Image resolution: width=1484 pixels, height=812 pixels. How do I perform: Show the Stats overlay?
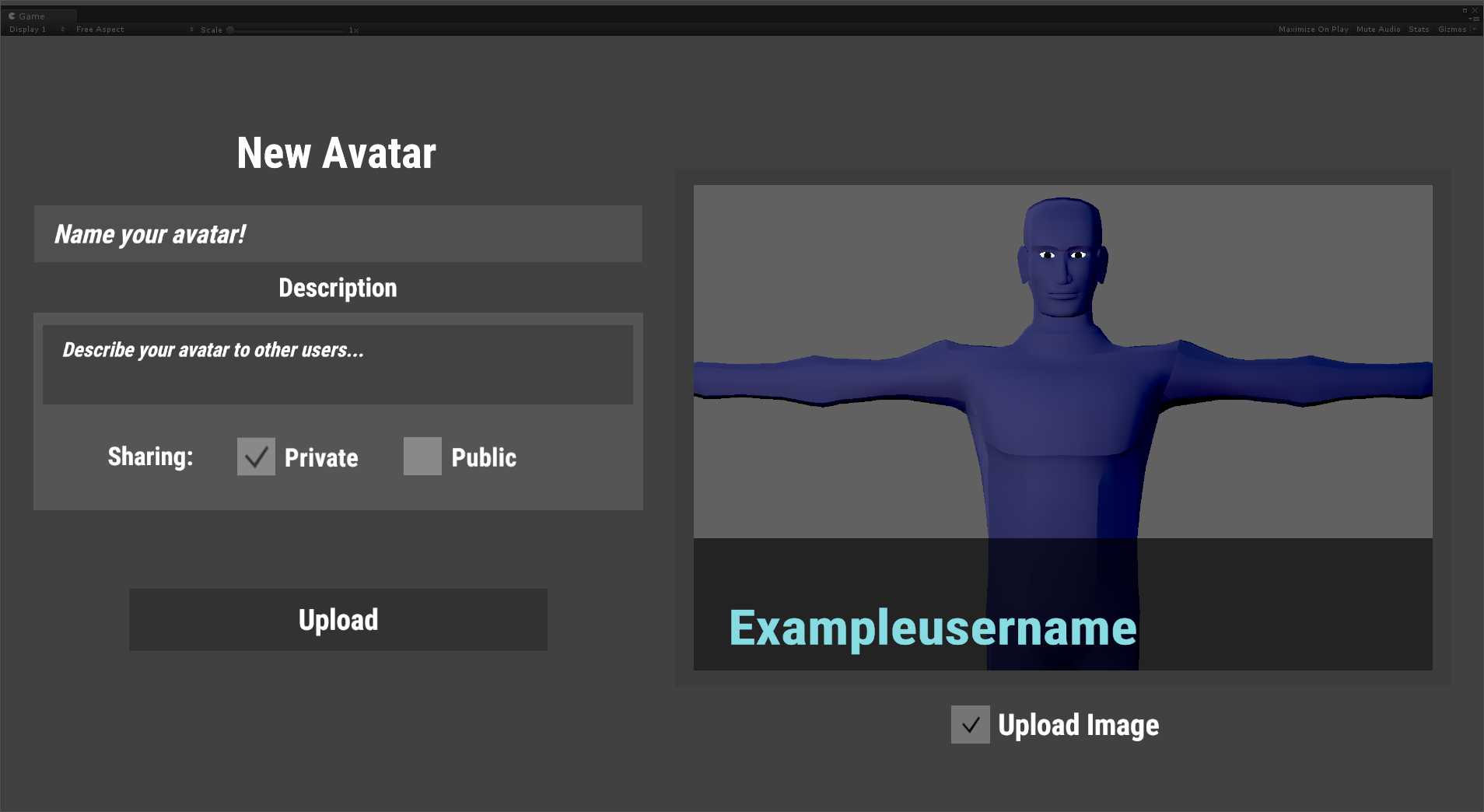coord(1418,30)
